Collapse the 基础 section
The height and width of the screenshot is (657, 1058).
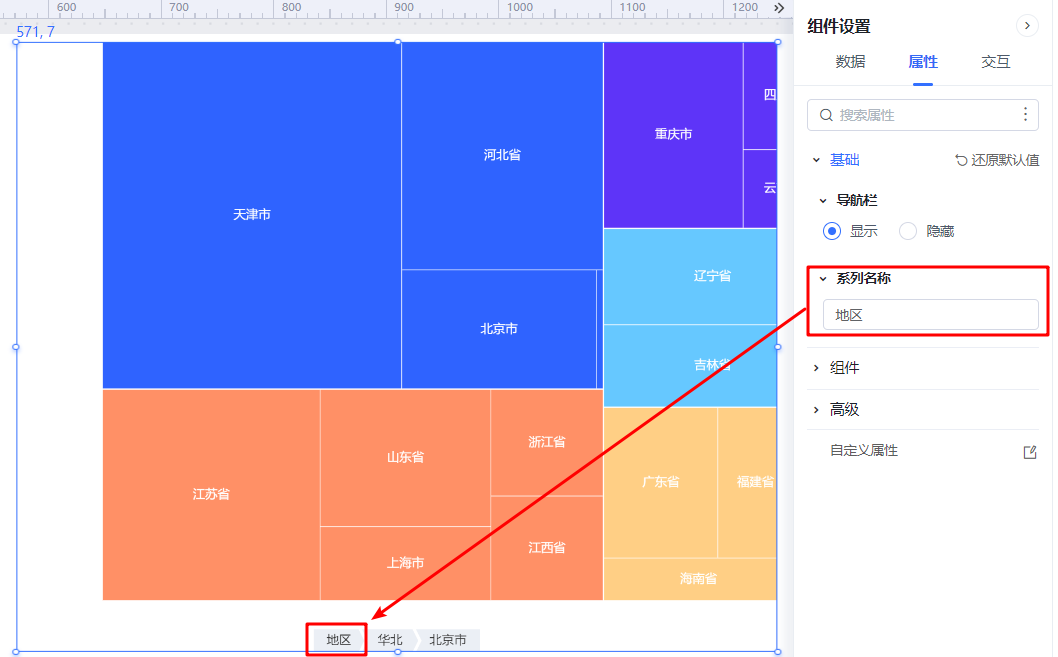click(816, 161)
